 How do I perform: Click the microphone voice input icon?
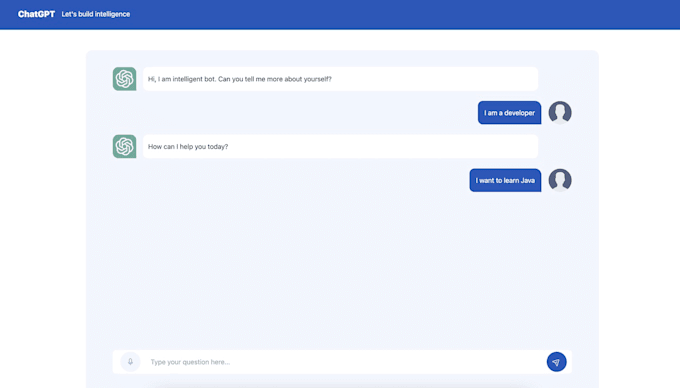(130, 362)
